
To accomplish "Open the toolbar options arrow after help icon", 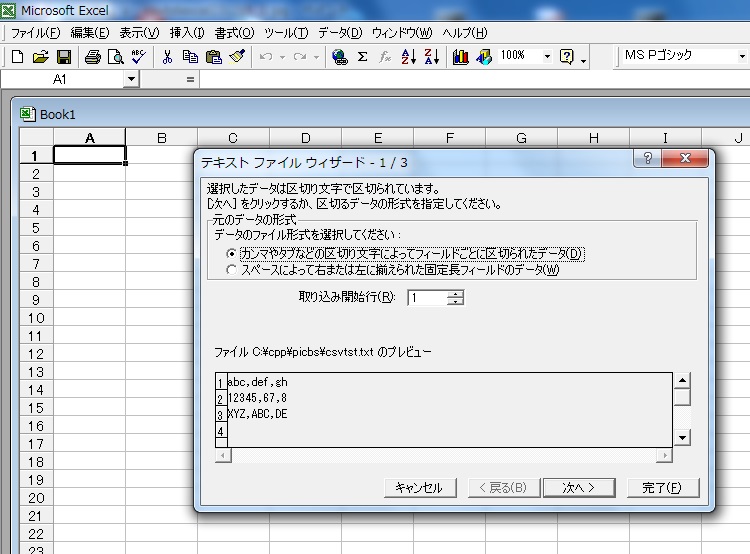I will [x=583, y=61].
